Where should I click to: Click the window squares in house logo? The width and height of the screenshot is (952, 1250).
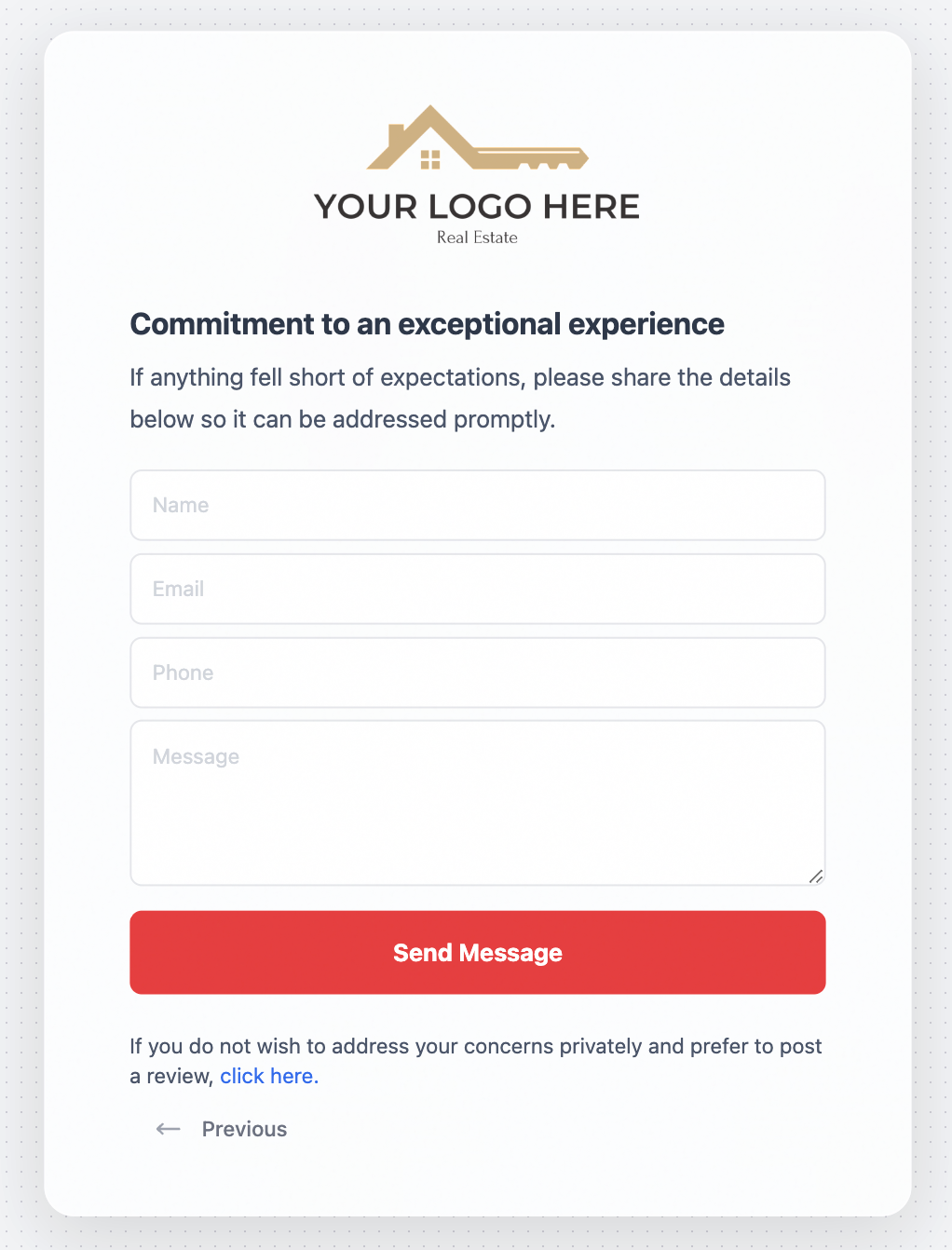(429, 160)
